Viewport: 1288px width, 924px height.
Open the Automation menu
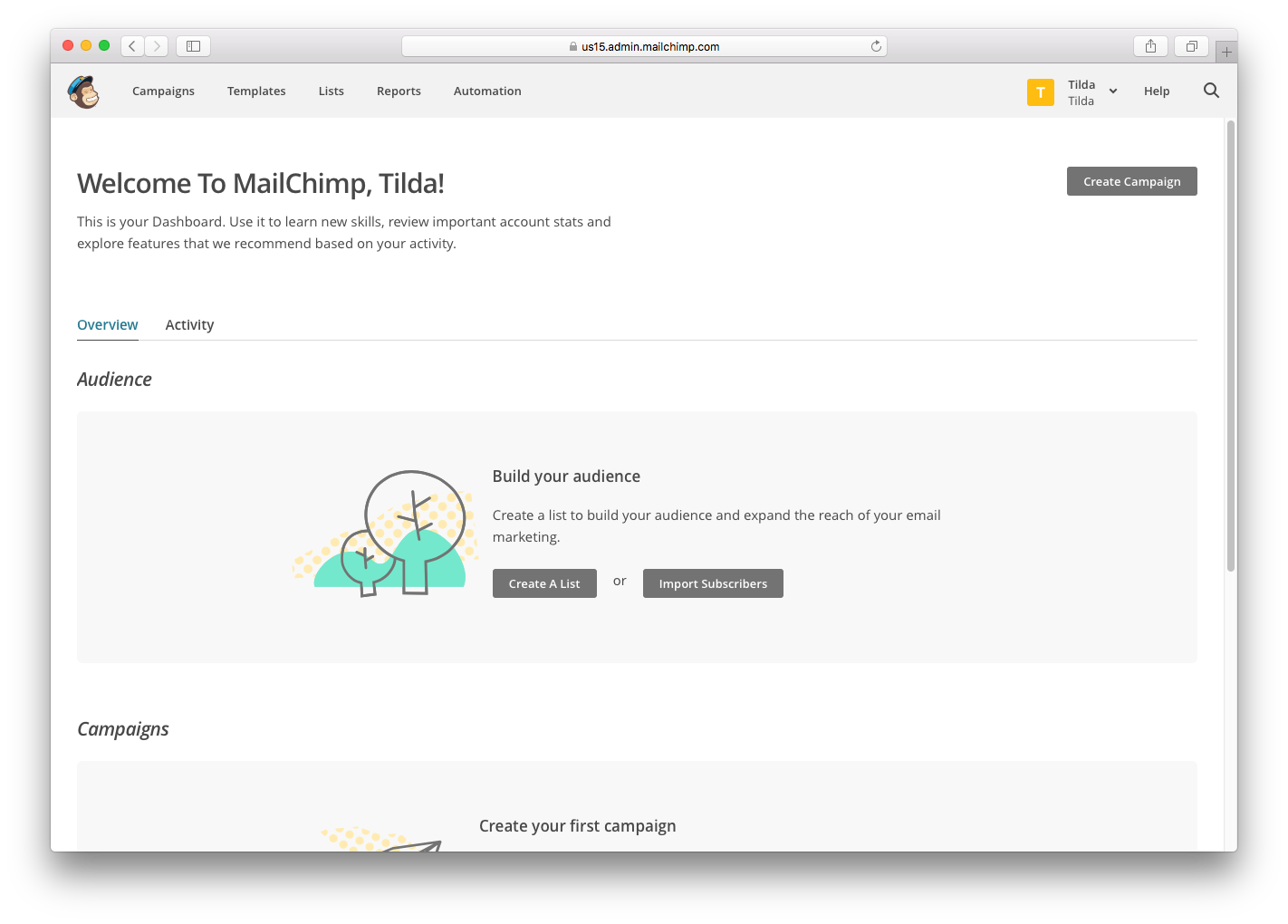pyautogui.click(x=487, y=91)
